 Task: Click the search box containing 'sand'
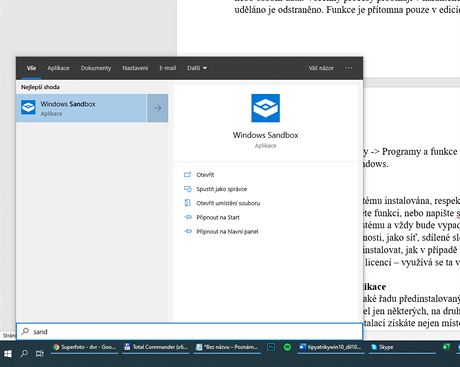pyautogui.click(x=189, y=332)
